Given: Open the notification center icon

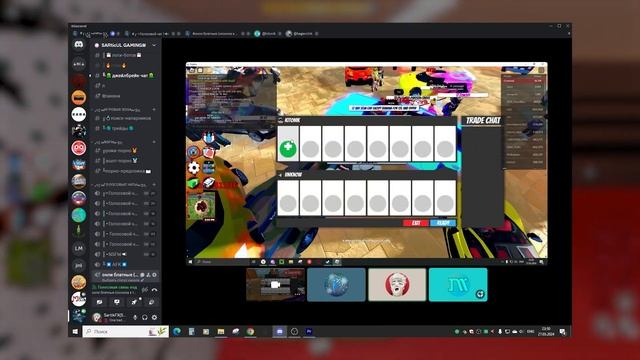Looking at the screenshot, I should (562, 332).
